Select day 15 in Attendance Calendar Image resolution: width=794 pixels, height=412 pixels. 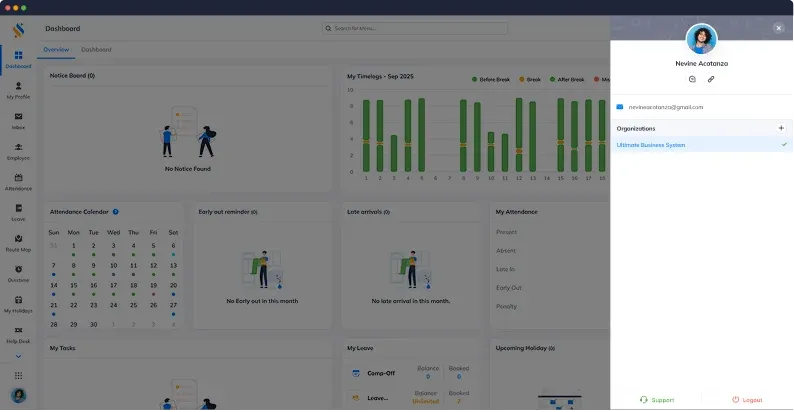73,285
